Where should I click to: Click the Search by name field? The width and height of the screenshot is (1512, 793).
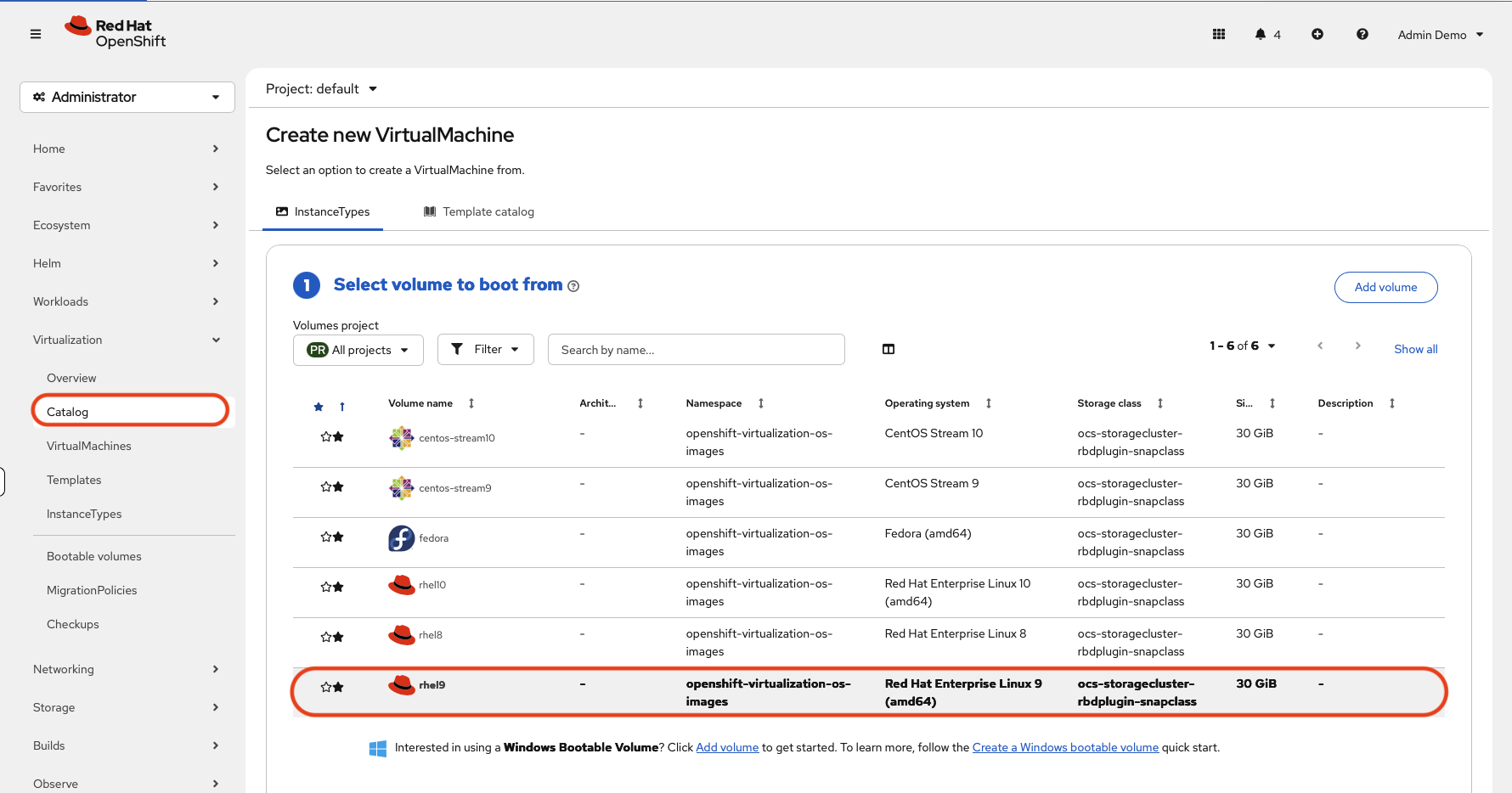[x=696, y=350]
